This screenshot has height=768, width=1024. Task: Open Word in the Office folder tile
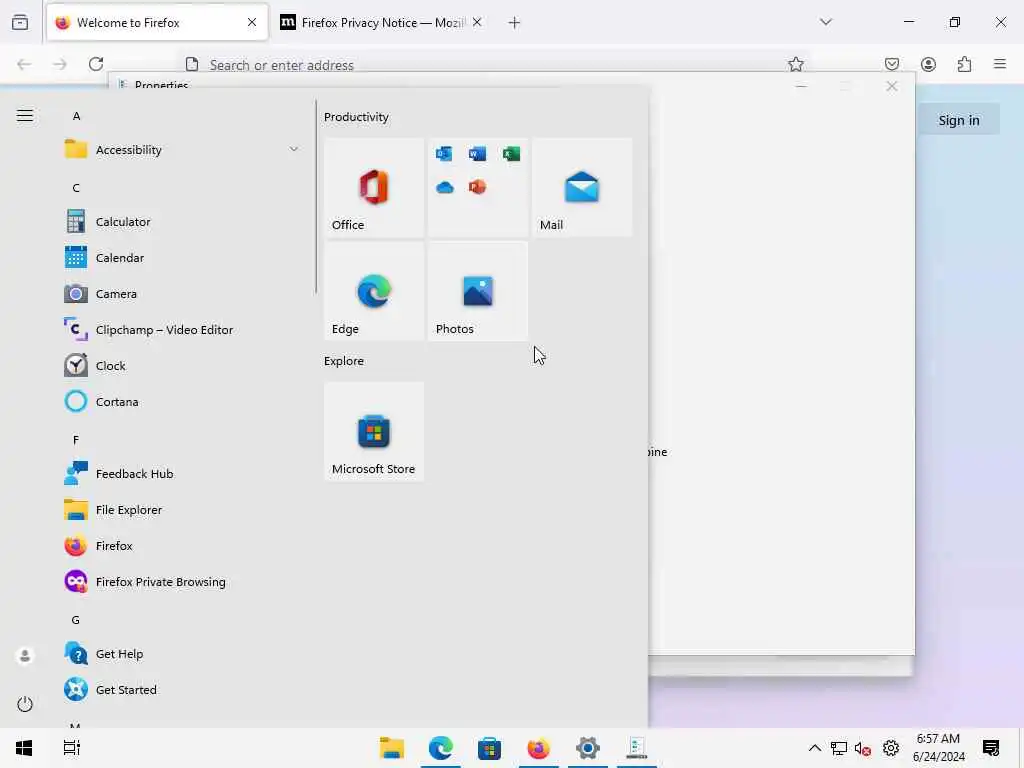(x=477, y=153)
